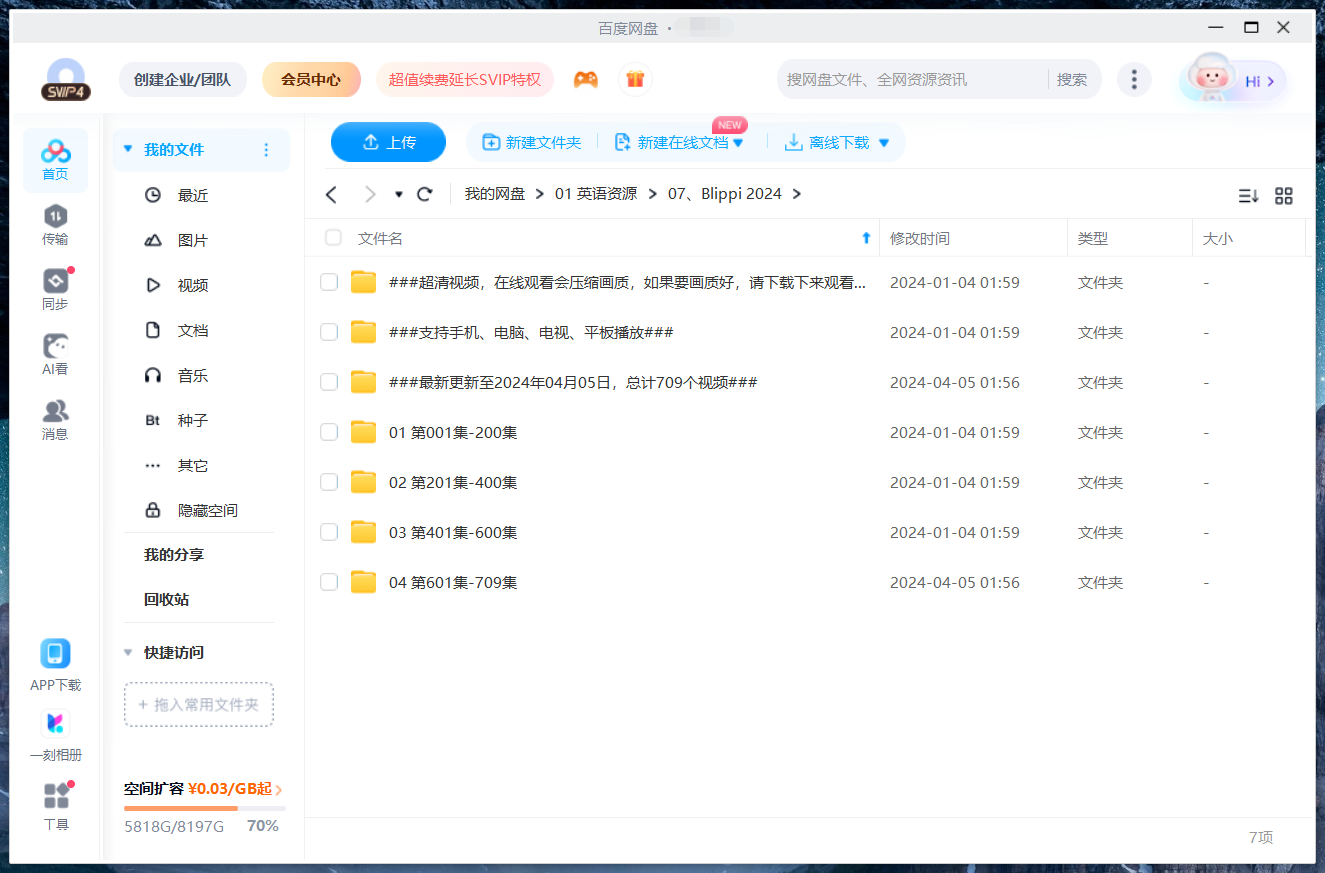Expand the 离线下载 dropdown arrow
1325x873 pixels.
pos(884,143)
